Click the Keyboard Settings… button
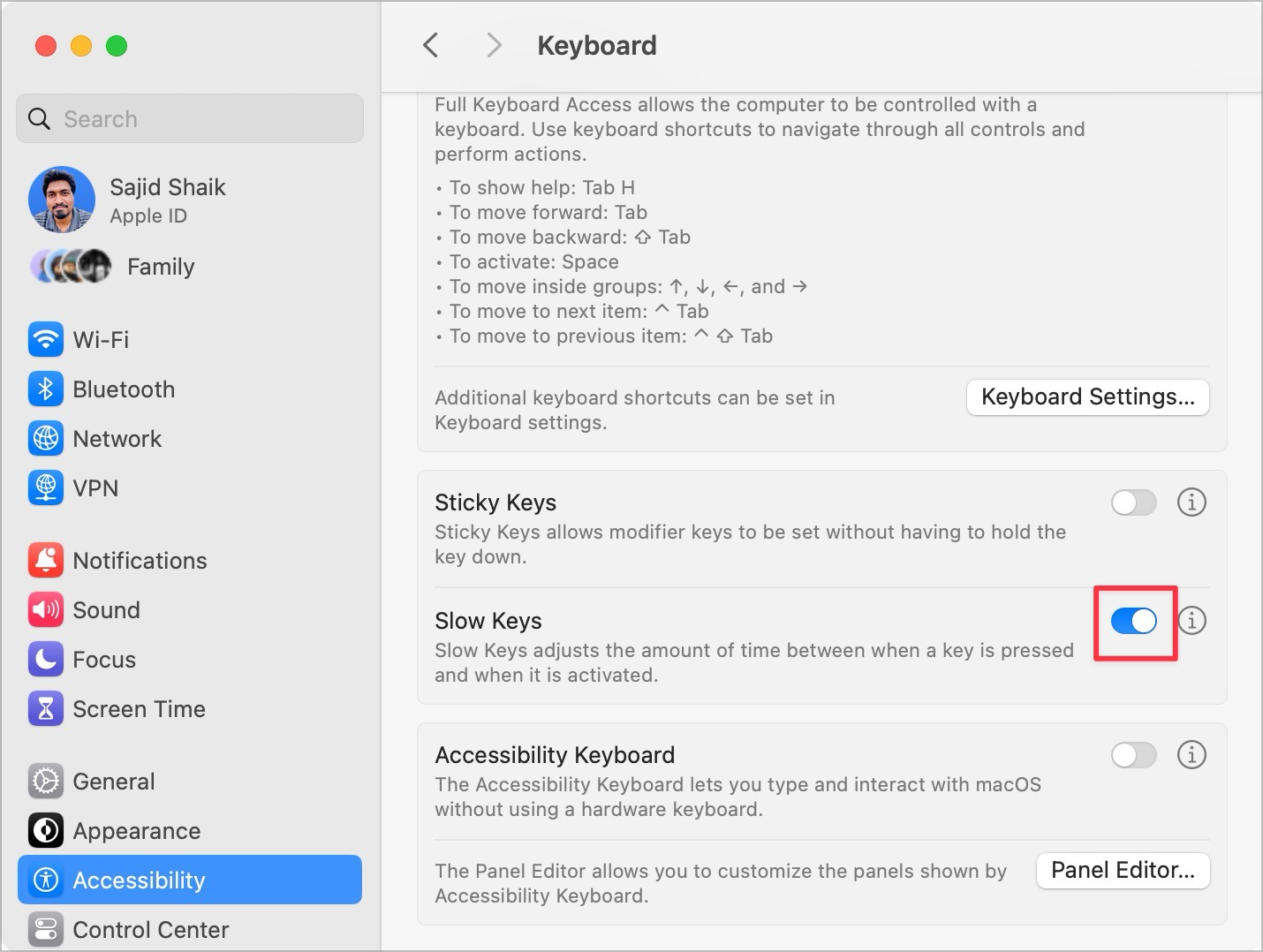Image resolution: width=1263 pixels, height=952 pixels. (1087, 397)
